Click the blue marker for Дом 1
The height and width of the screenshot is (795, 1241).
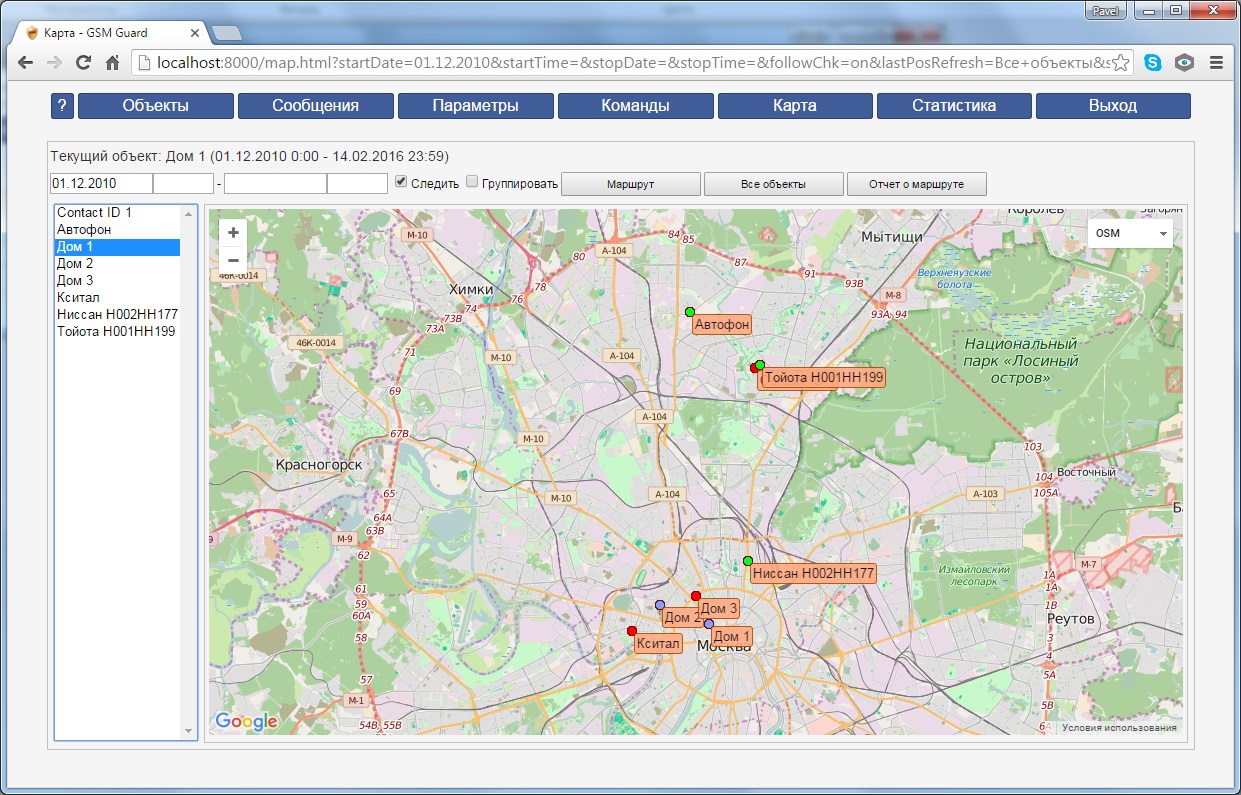[x=709, y=624]
